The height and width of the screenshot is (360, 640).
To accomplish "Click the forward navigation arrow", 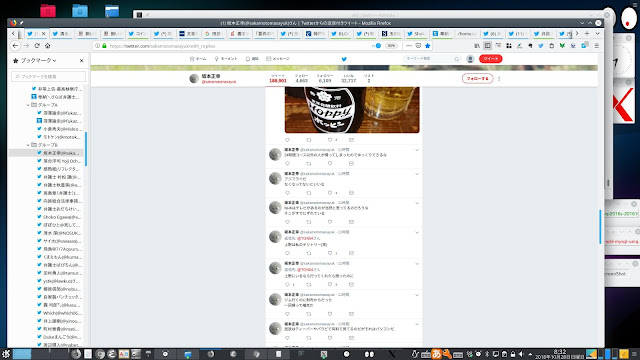I will click(26, 46).
